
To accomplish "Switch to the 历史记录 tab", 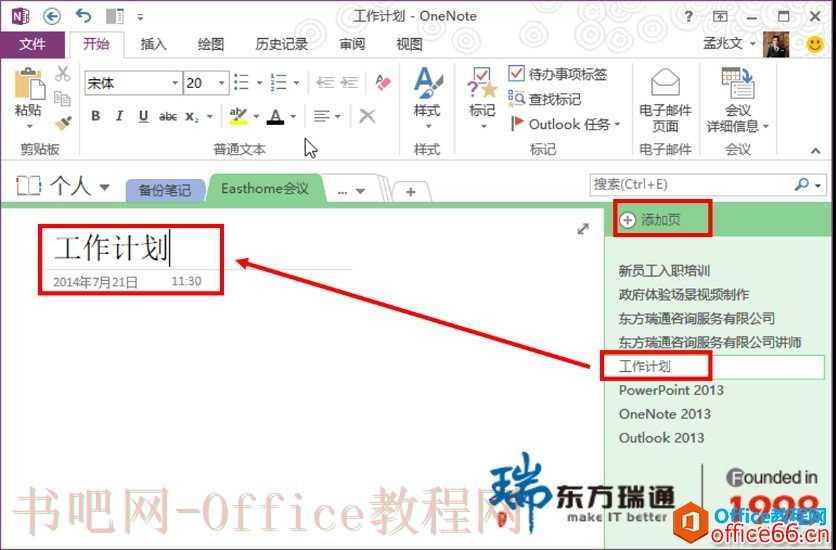I will tap(282, 44).
